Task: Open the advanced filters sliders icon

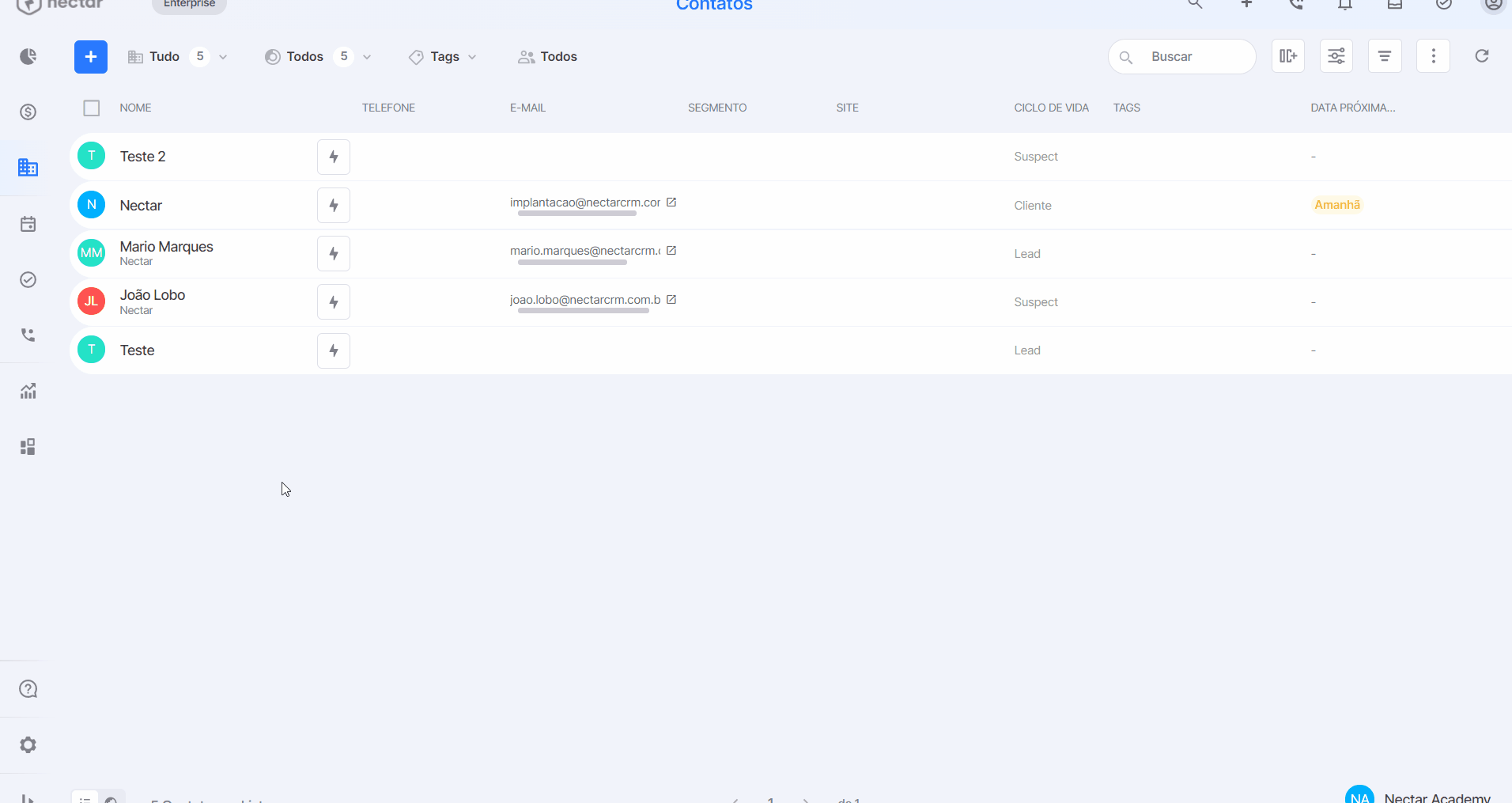Action: 1336,56
